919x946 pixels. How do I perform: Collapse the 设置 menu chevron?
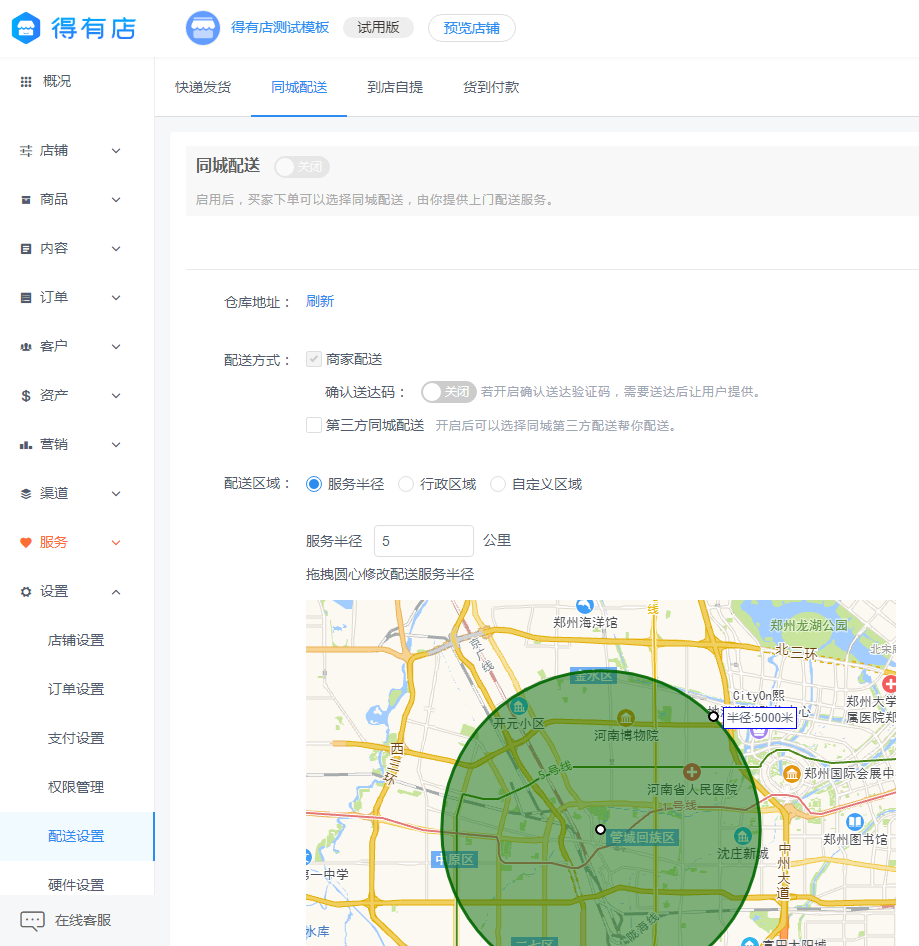(x=116, y=592)
